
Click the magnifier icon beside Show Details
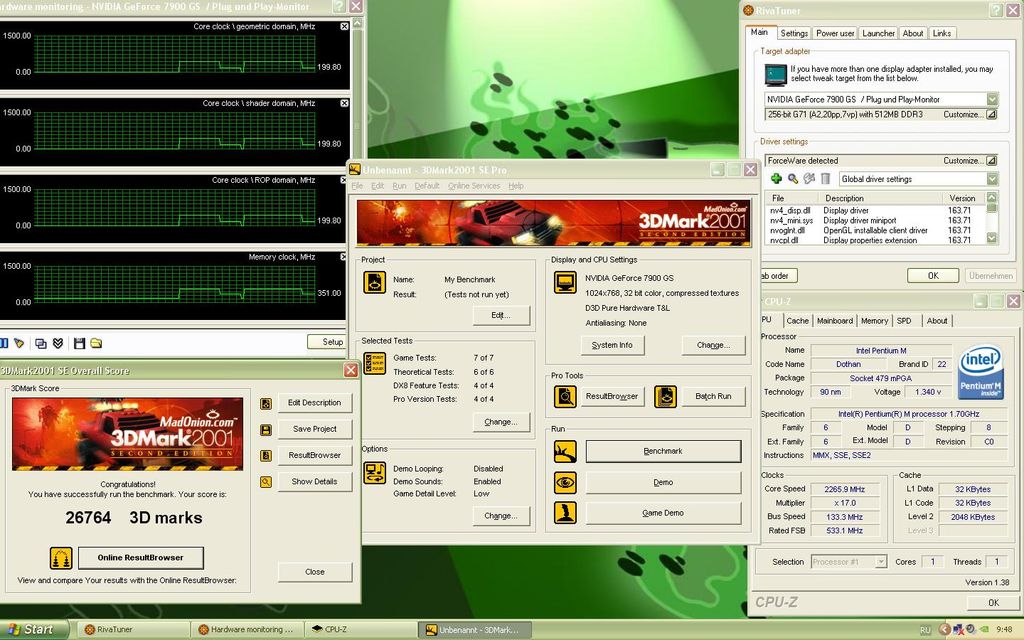(x=266, y=482)
